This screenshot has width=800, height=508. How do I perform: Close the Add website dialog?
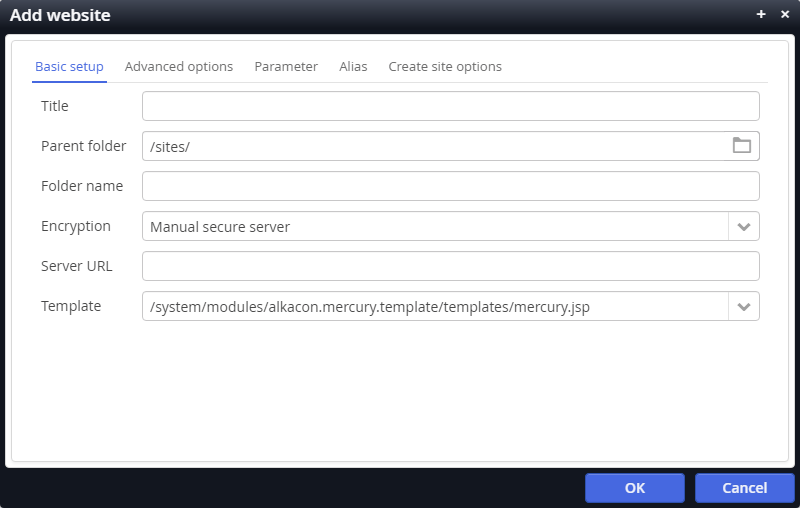785,14
